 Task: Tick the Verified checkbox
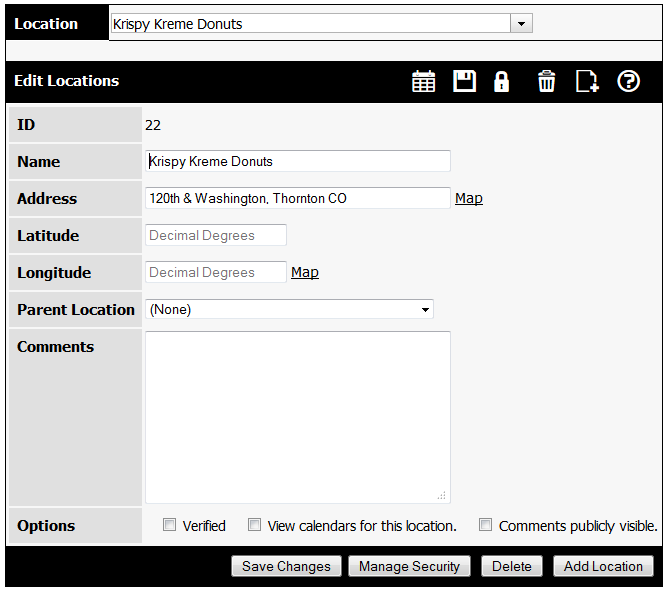(169, 524)
